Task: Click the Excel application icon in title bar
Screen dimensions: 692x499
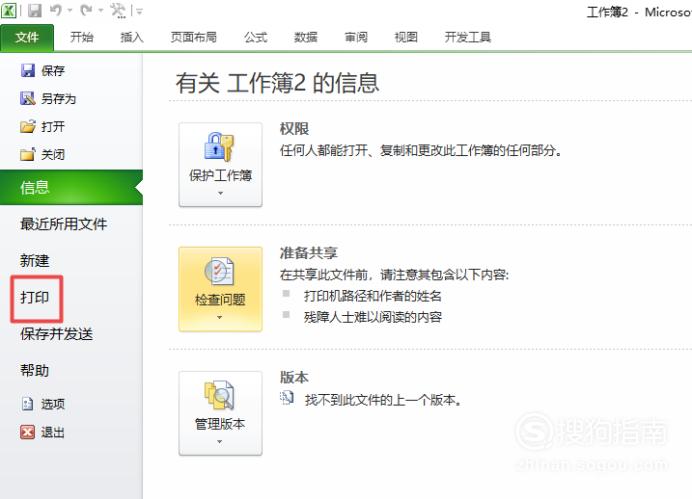Action: click(9, 10)
